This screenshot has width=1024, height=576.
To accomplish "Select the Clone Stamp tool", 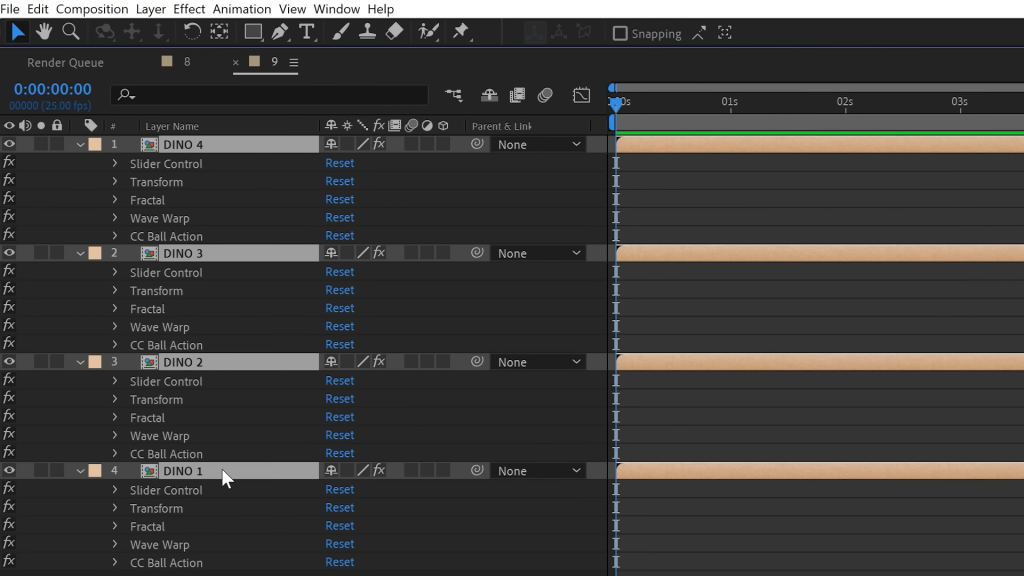I will [367, 31].
